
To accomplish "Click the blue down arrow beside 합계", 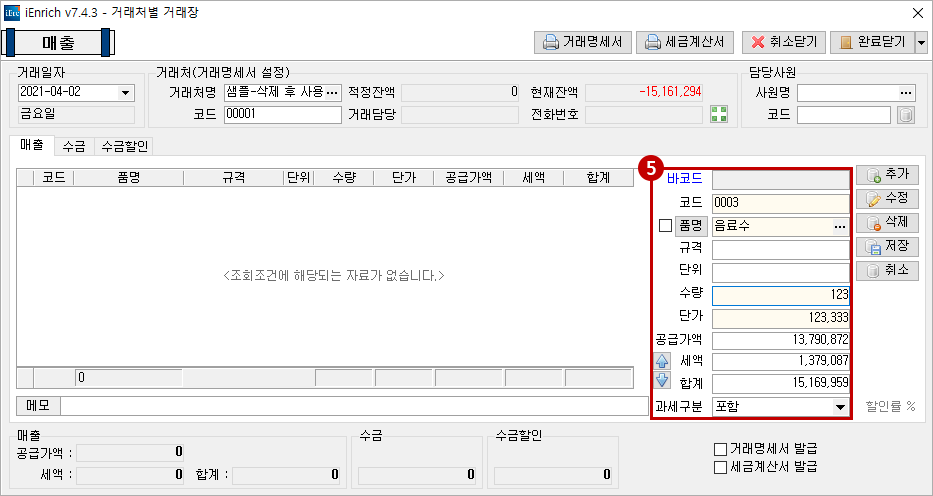I will pyautogui.click(x=662, y=382).
